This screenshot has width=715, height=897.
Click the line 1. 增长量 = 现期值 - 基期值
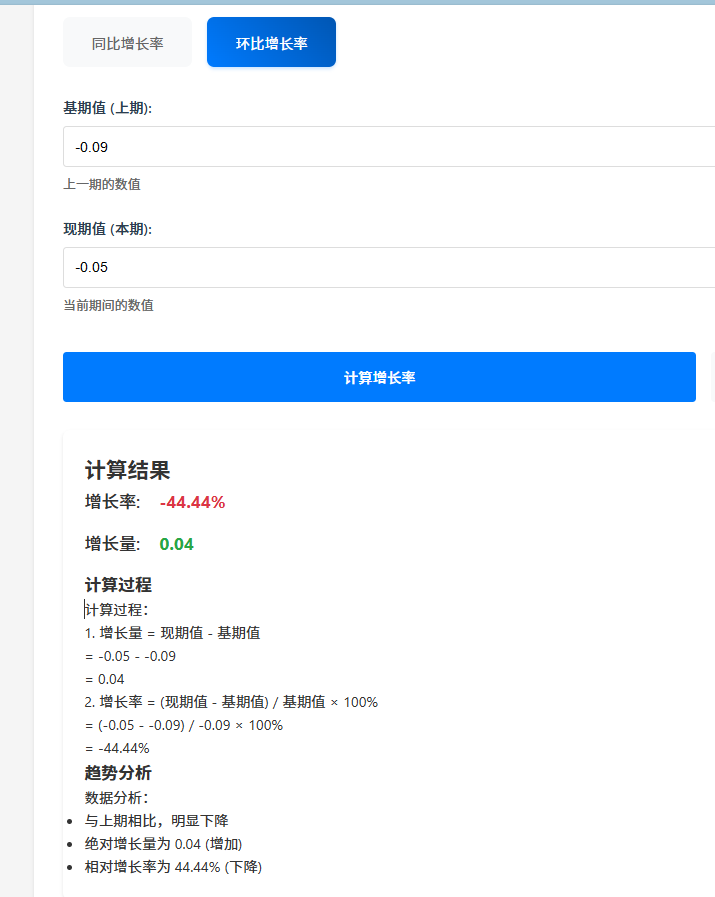[x=172, y=633]
